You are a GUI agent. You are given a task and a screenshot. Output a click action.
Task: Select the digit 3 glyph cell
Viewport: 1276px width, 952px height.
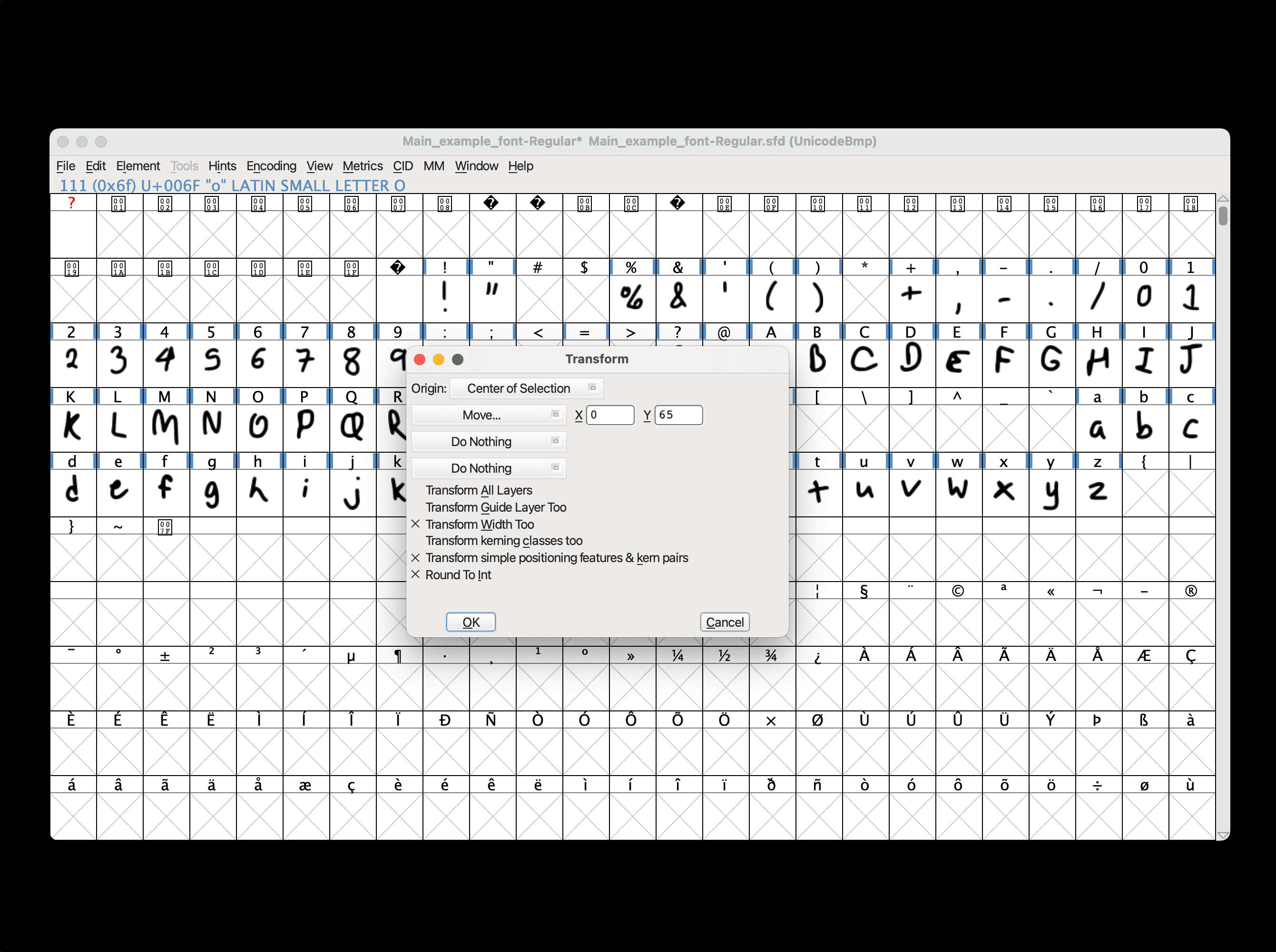tap(119, 363)
